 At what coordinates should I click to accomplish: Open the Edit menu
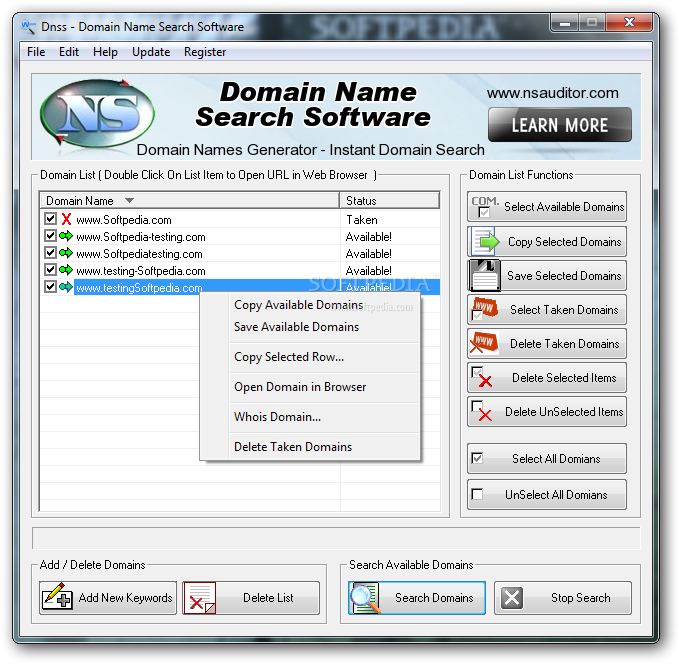[69, 52]
